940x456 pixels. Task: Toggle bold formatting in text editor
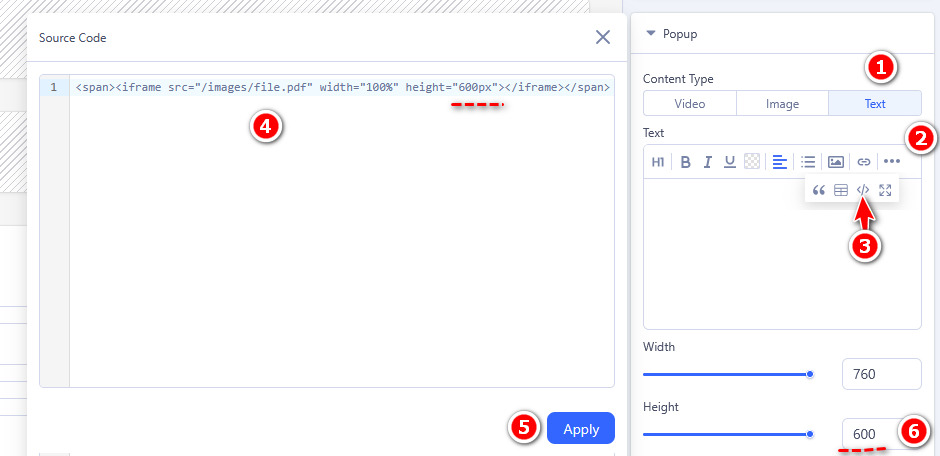point(686,162)
